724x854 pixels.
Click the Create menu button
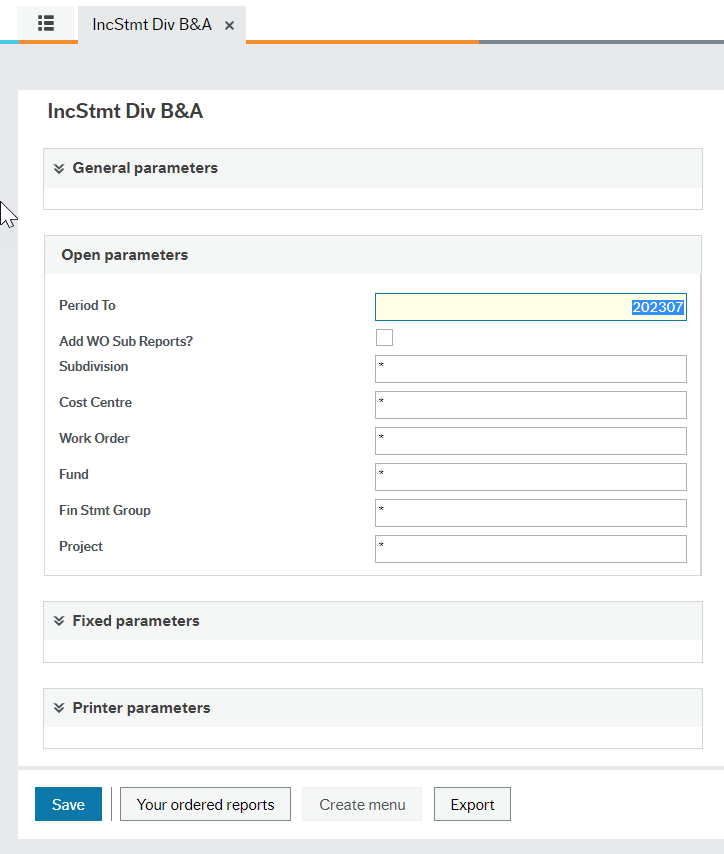pos(362,805)
